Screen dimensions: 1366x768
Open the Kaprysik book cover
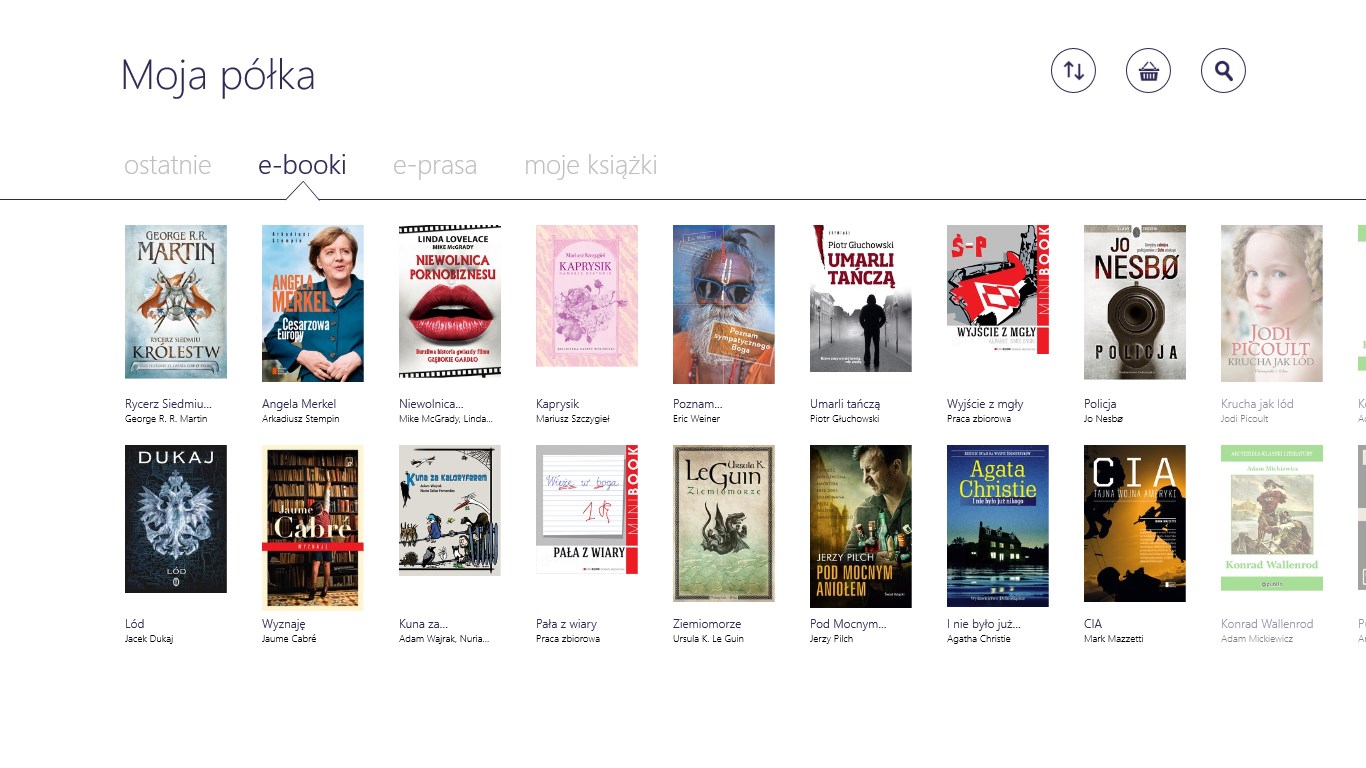tap(587, 296)
